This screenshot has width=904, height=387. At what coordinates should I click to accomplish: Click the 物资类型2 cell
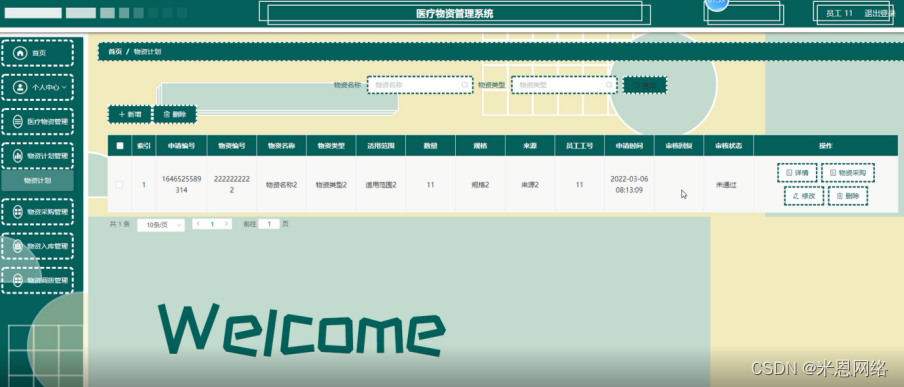(332, 185)
